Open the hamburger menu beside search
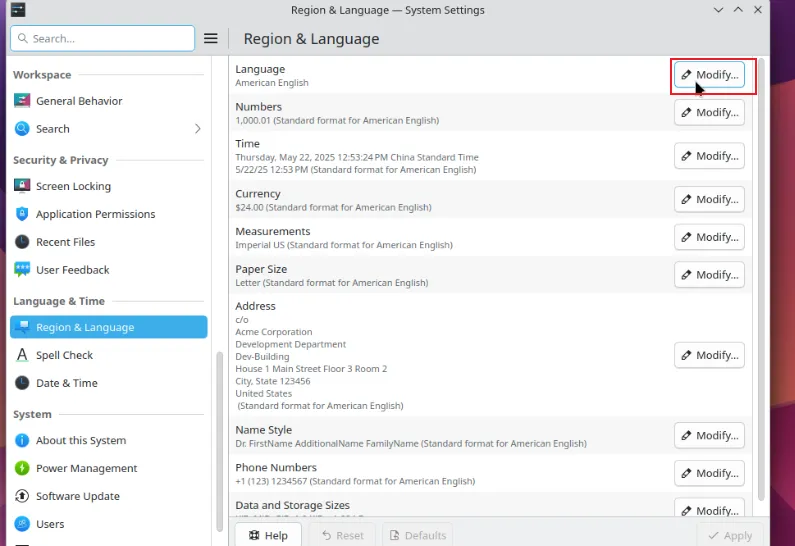This screenshot has height=546, width=795. coord(211,39)
